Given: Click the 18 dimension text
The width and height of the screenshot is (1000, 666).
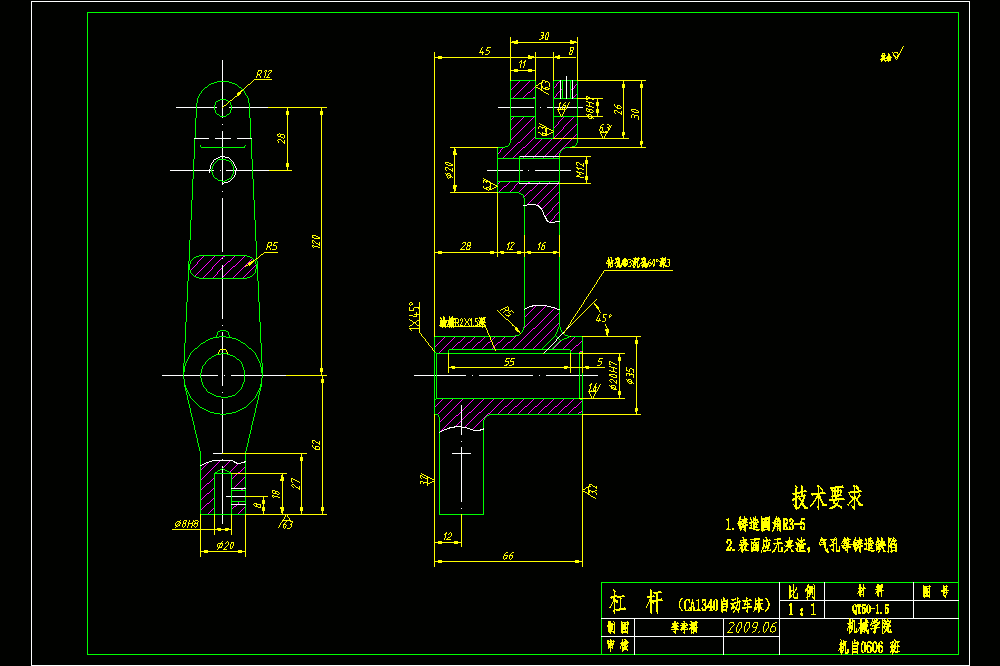Looking at the screenshot, I should (276, 494).
